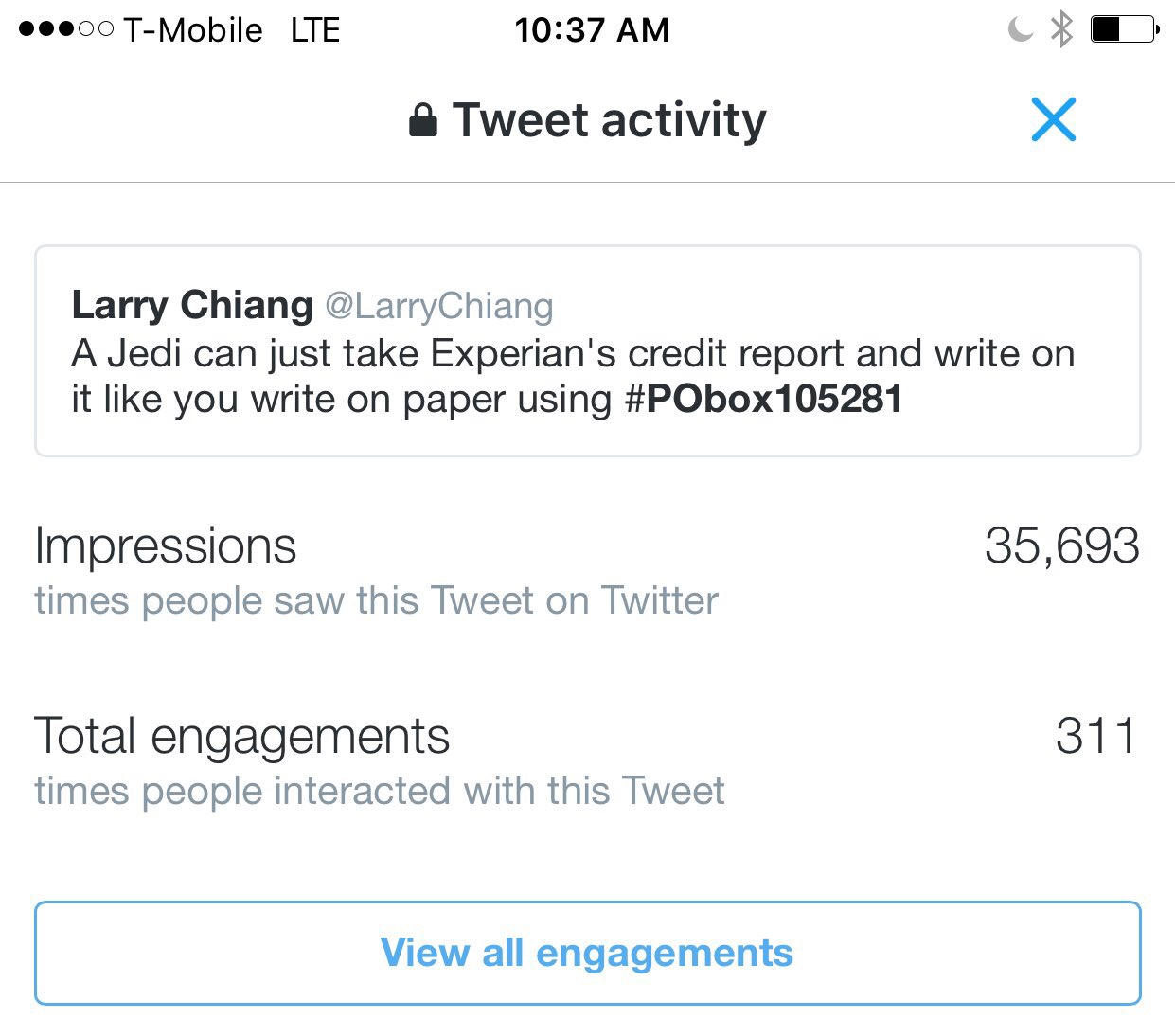Tap the Total engagements label

click(x=242, y=736)
